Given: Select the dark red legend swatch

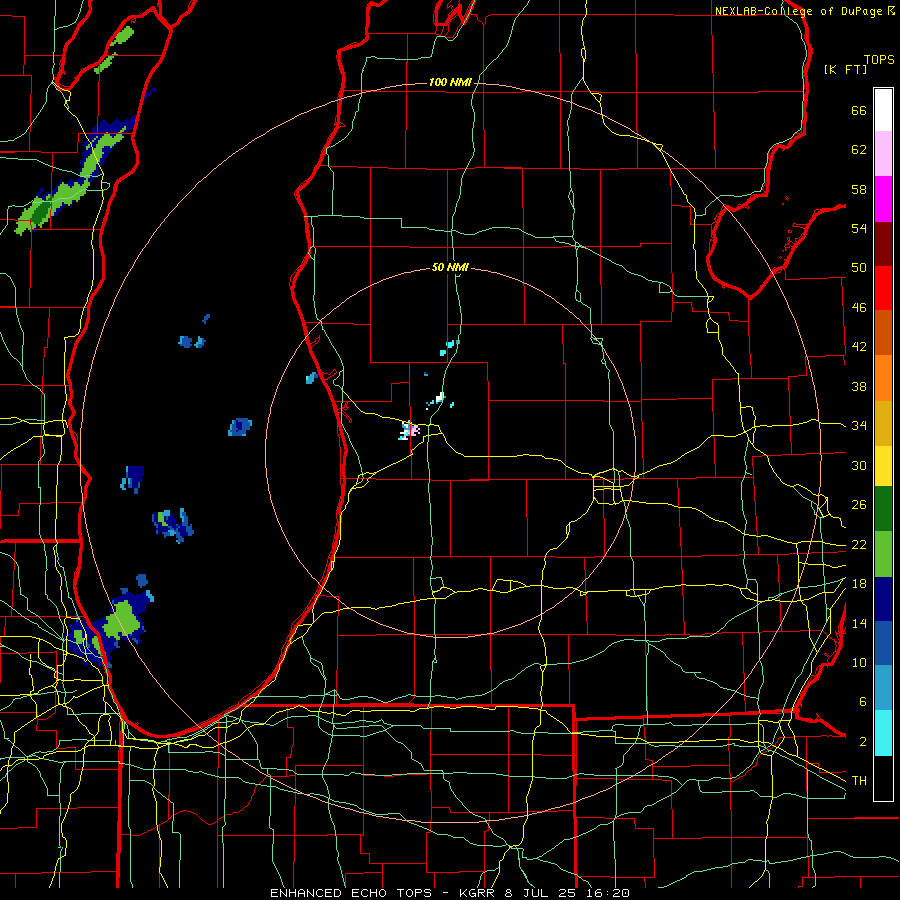Looking at the screenshot, I should (x=883, y=244).
